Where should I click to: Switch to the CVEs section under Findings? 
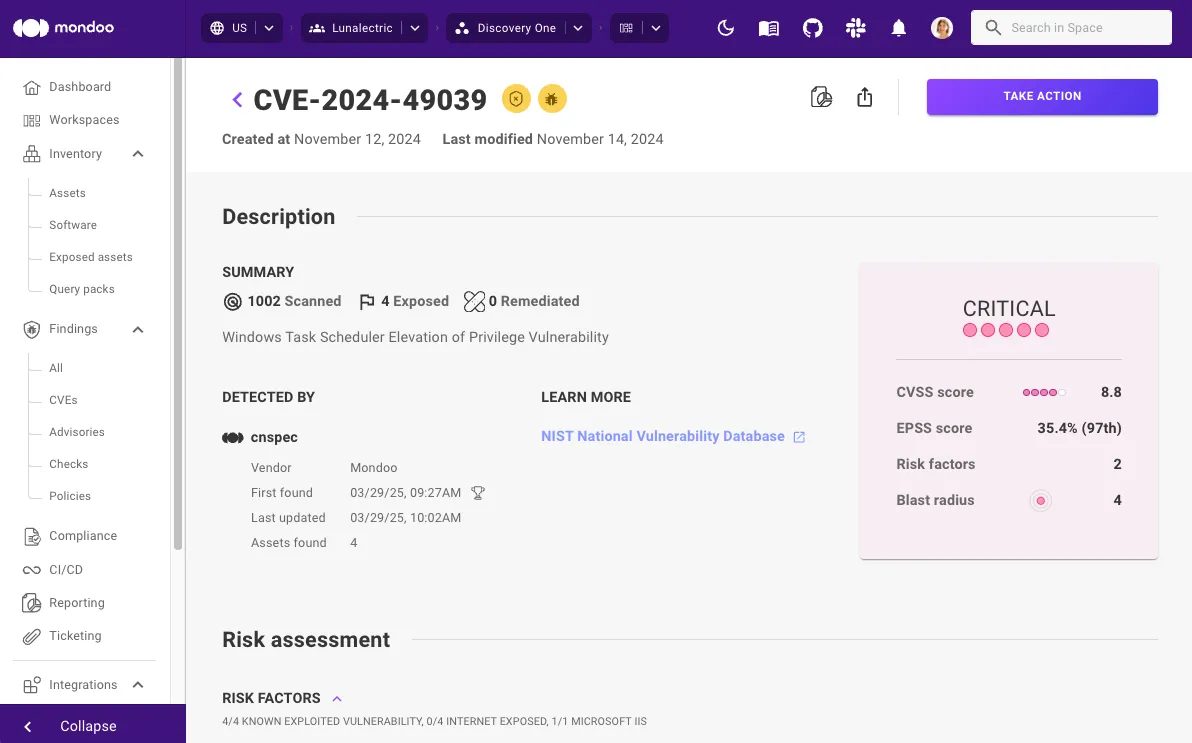[62, 400]
